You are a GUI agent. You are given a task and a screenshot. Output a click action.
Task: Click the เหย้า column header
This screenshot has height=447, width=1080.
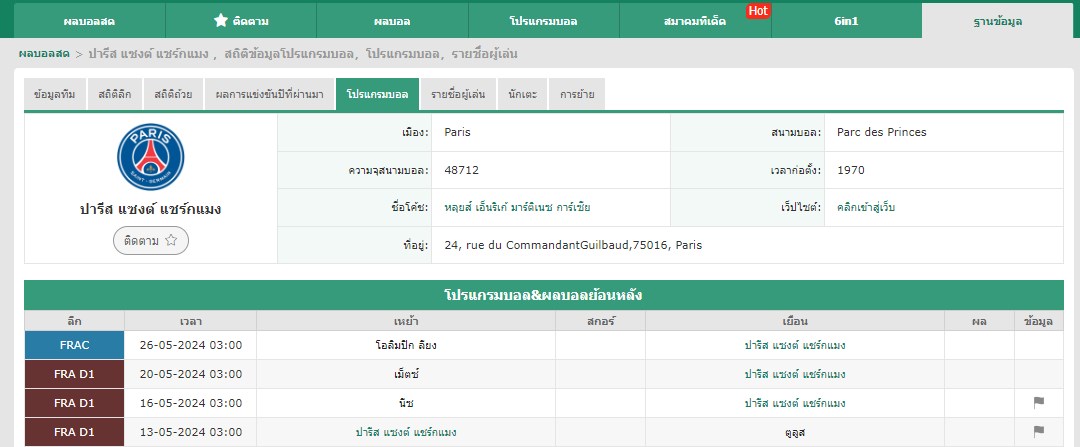[406, 321]
